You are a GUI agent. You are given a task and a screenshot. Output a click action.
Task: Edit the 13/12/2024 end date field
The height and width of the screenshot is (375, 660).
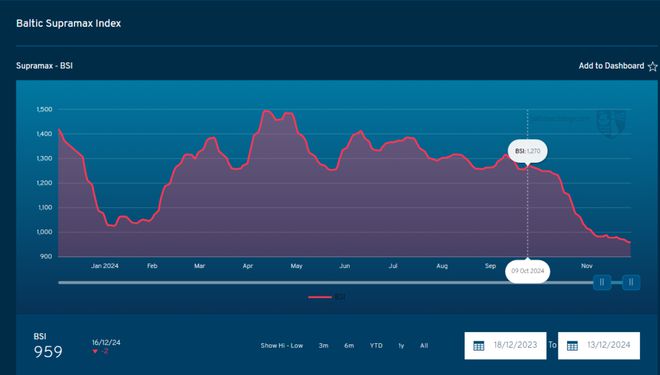coord(599,346)
